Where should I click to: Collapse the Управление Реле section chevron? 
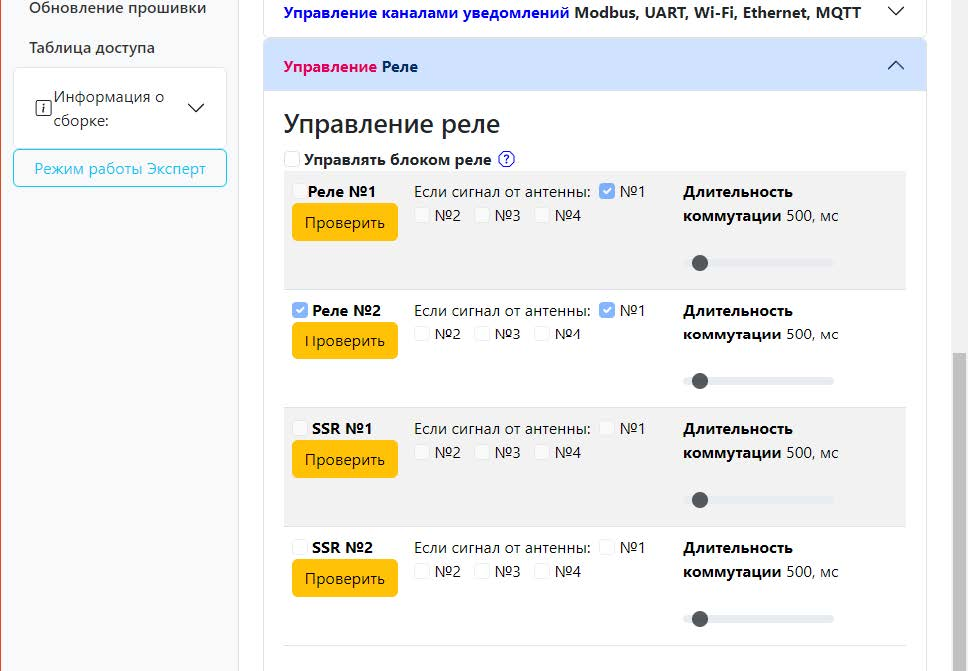click(896, 65)
